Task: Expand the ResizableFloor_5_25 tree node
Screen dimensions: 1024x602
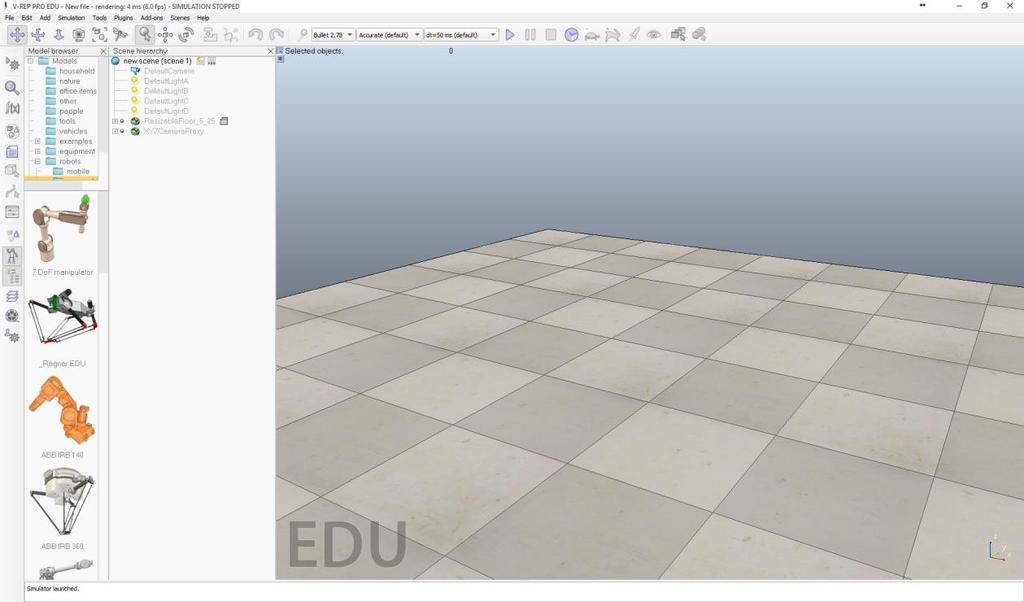Action: pos(115,121)
